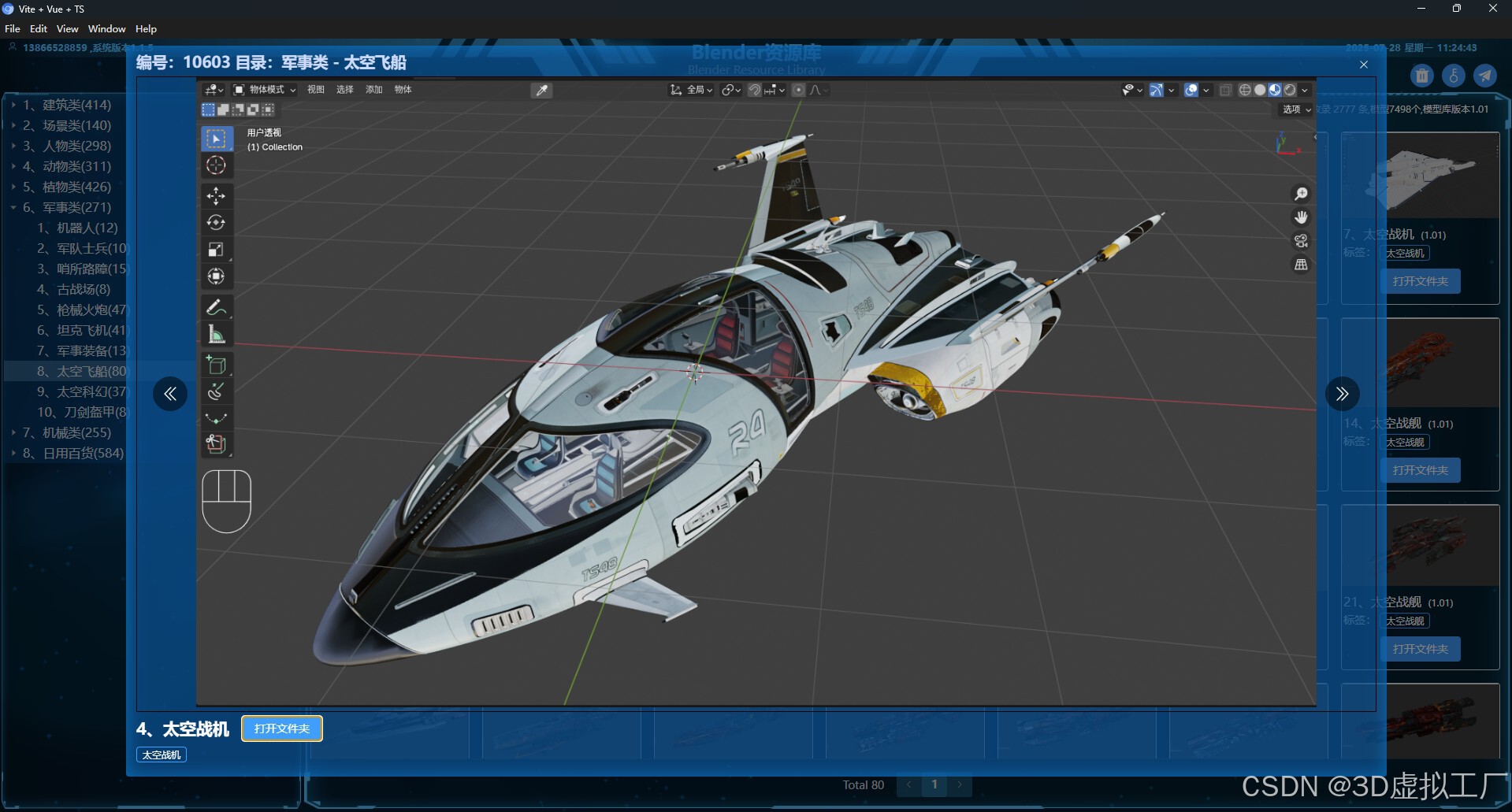Click the subtract selection mode icon

239,109
